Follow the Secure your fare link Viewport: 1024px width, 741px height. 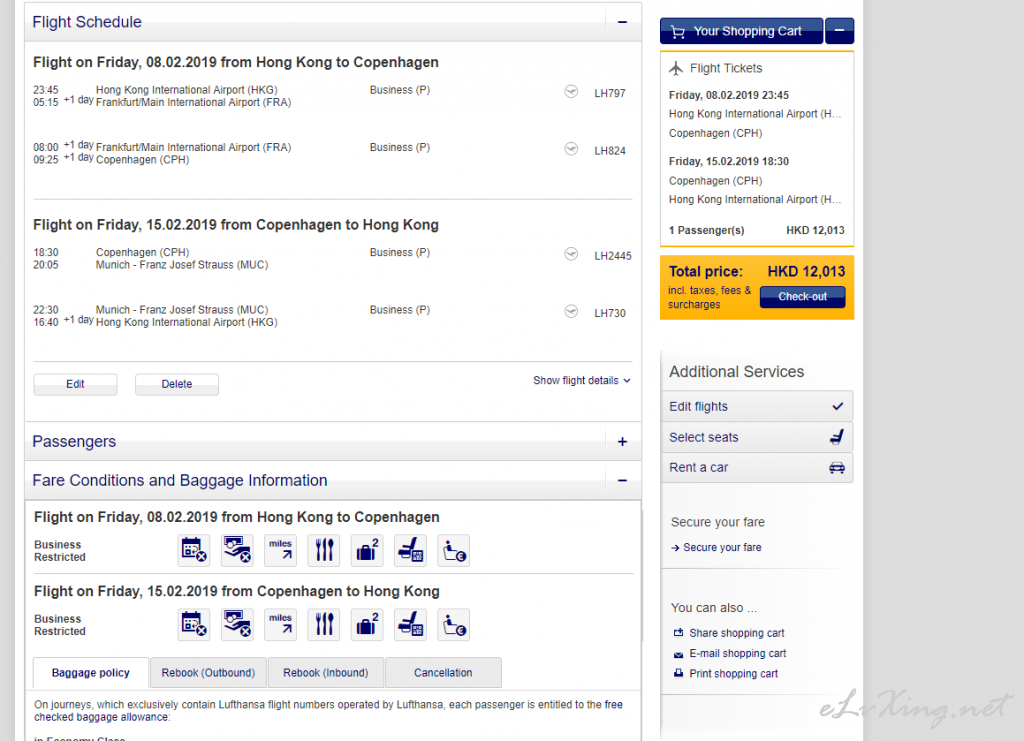click(722, 547)
